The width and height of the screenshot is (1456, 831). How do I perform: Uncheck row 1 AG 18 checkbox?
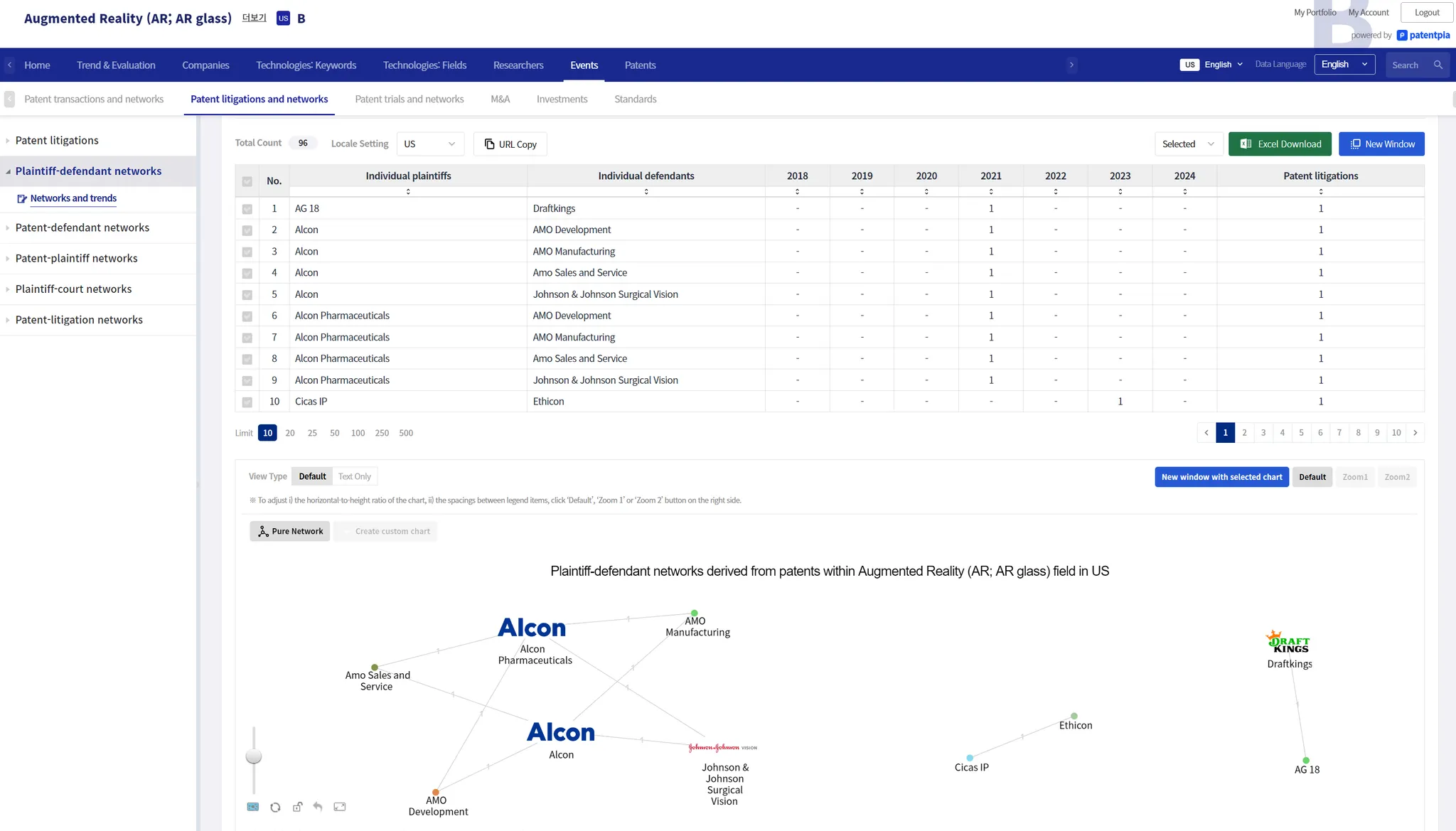click(x=247, y=209)
